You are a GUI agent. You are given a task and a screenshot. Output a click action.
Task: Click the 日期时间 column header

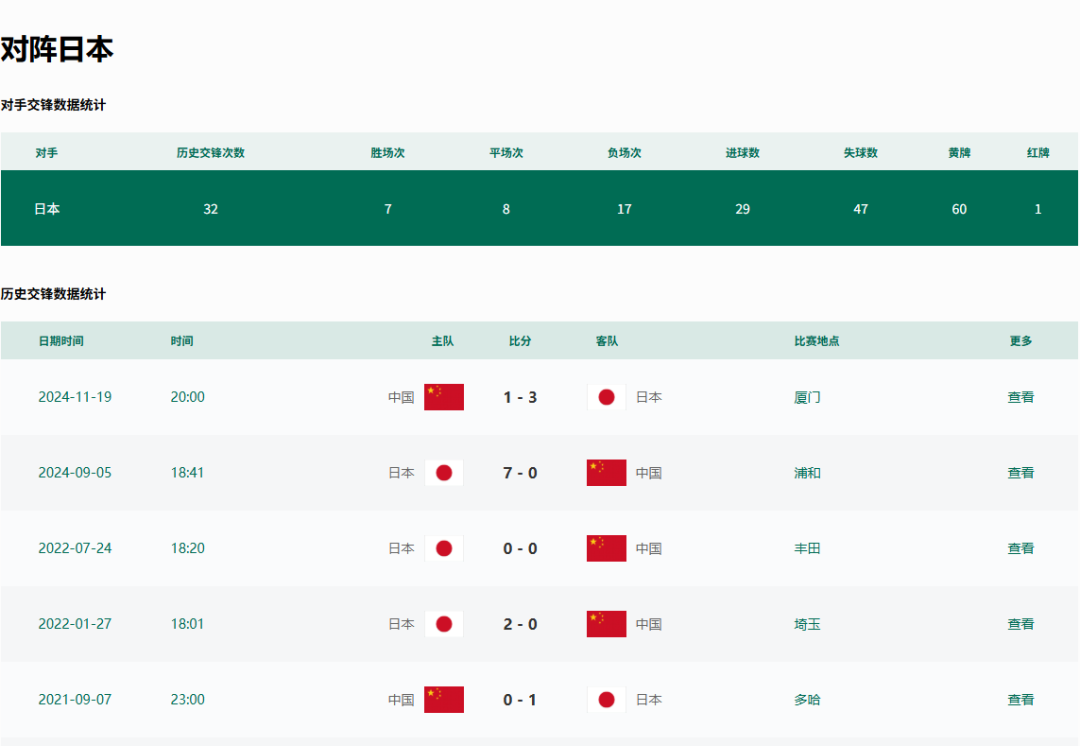(61, 341)
